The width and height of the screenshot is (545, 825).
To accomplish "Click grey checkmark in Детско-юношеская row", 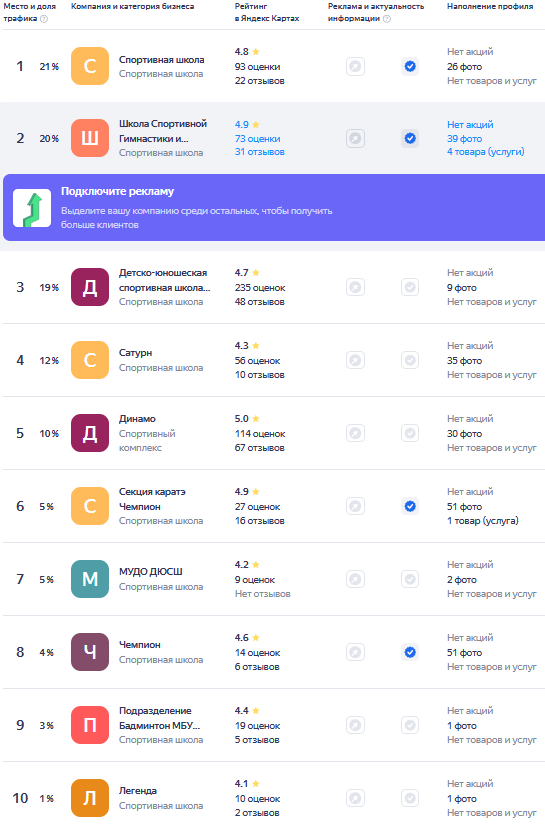I will tap(410, 287).
